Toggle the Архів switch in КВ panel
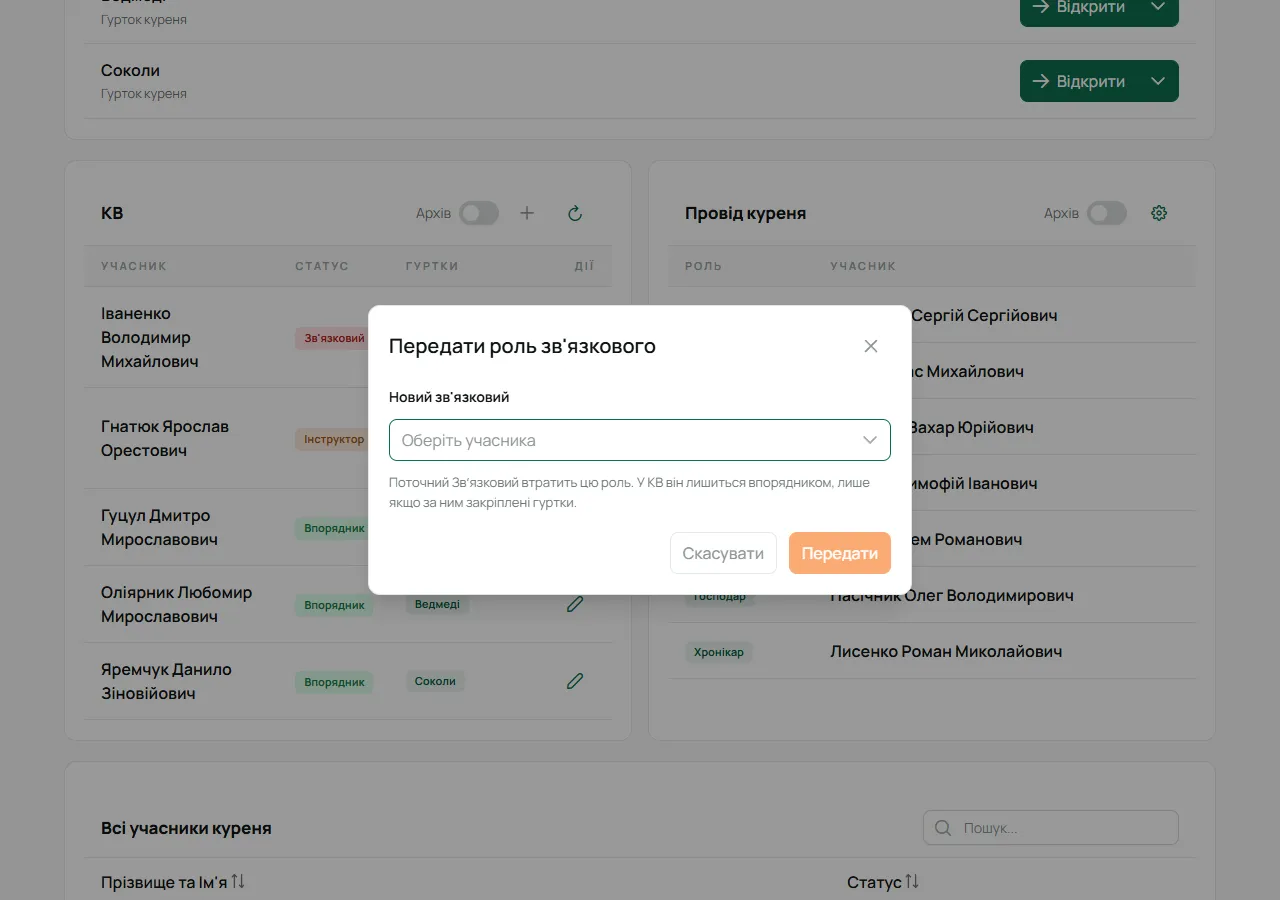 pos(479,213)
